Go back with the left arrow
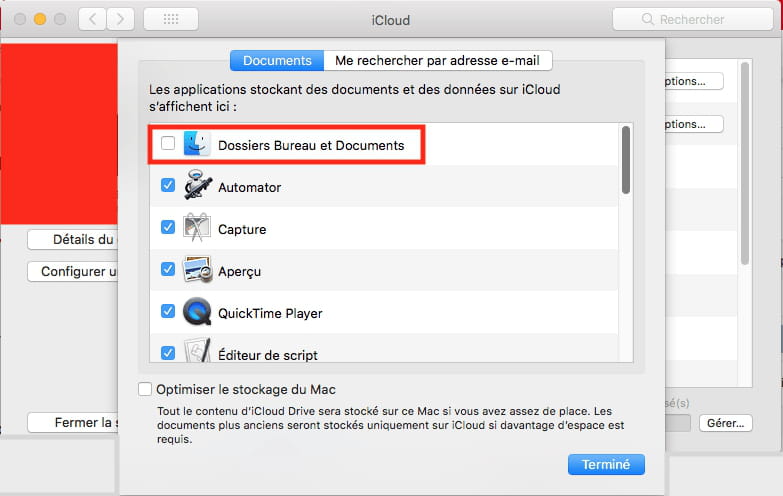 click(x=92, y=19)
